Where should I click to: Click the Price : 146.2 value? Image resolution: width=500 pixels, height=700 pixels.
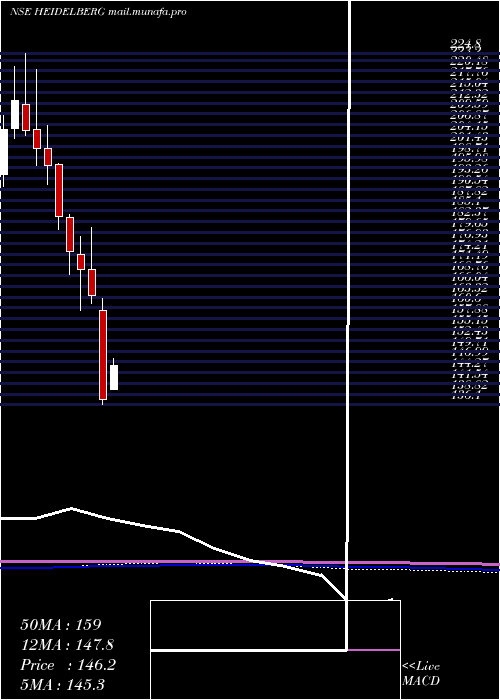(x=68, y=665)
